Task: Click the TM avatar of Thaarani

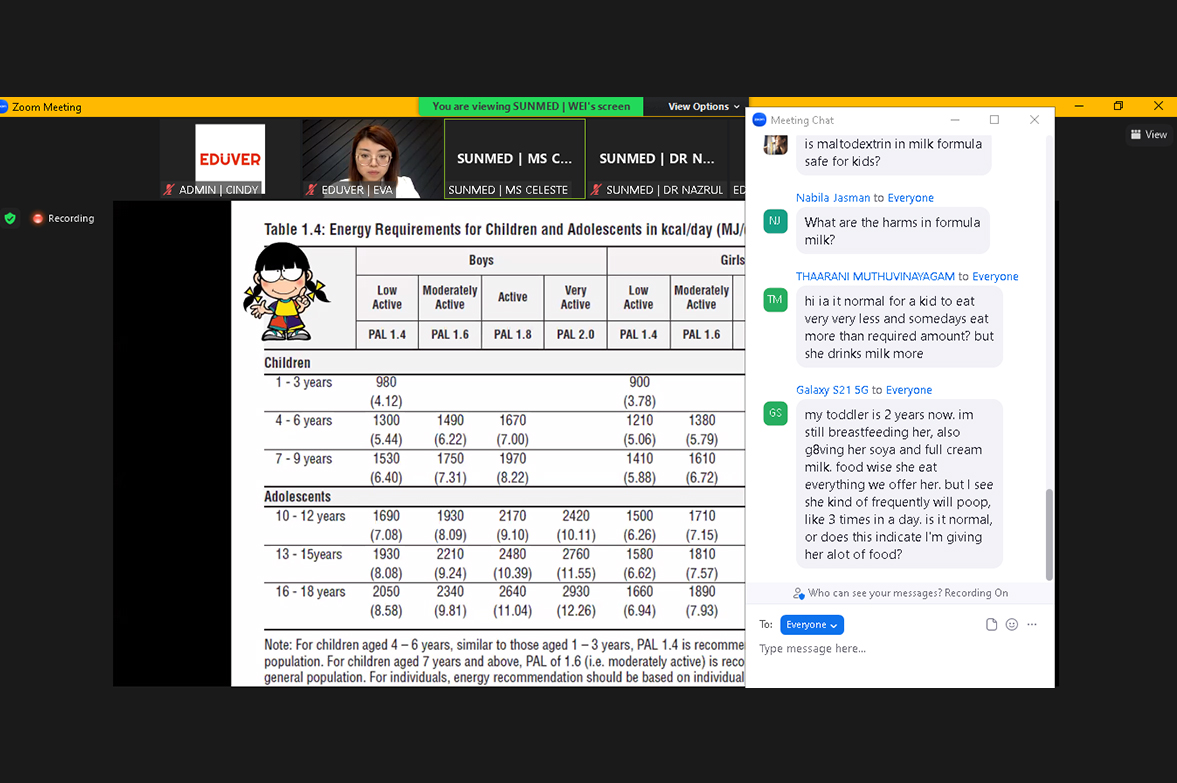Action: [x=775, y=300]
